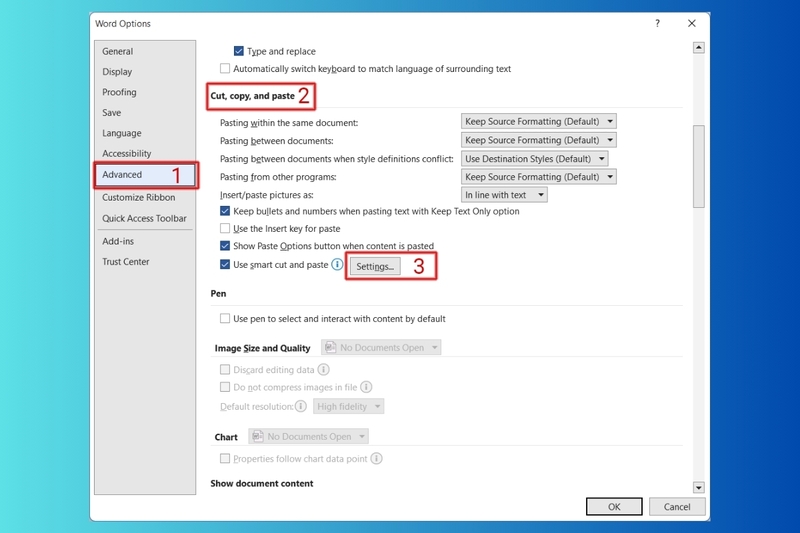Viewport: 800px width, 533px height.
Task: Toggle Keep bullets and numbers when pasting
Action: pyautogui.click(x=224, y=211)
